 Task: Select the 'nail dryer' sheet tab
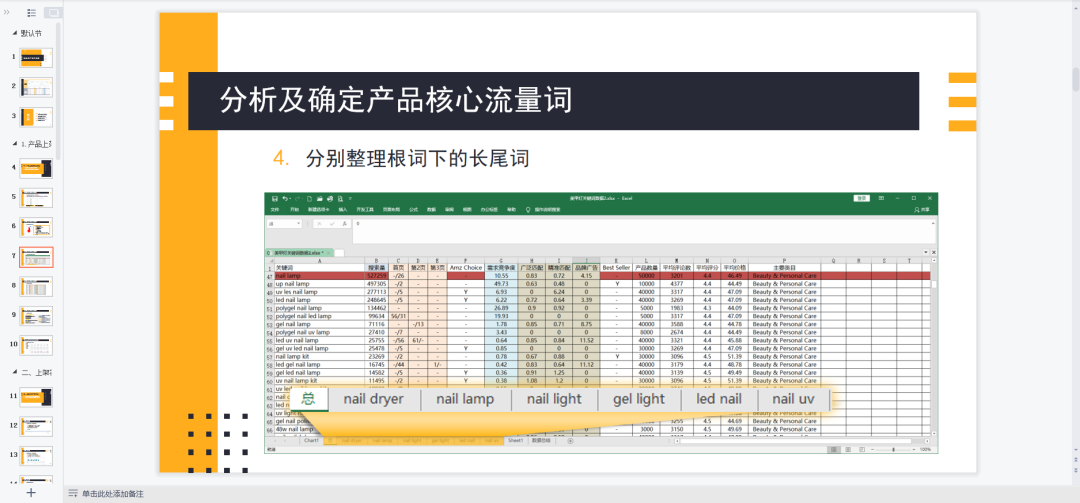[x=373, y=400]
